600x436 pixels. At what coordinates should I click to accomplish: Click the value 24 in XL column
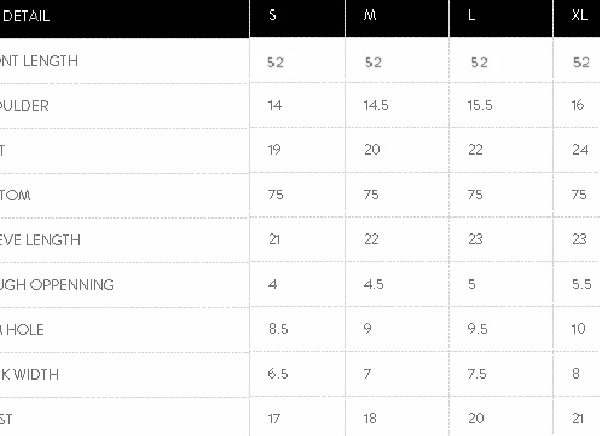[x=579, y=150]
